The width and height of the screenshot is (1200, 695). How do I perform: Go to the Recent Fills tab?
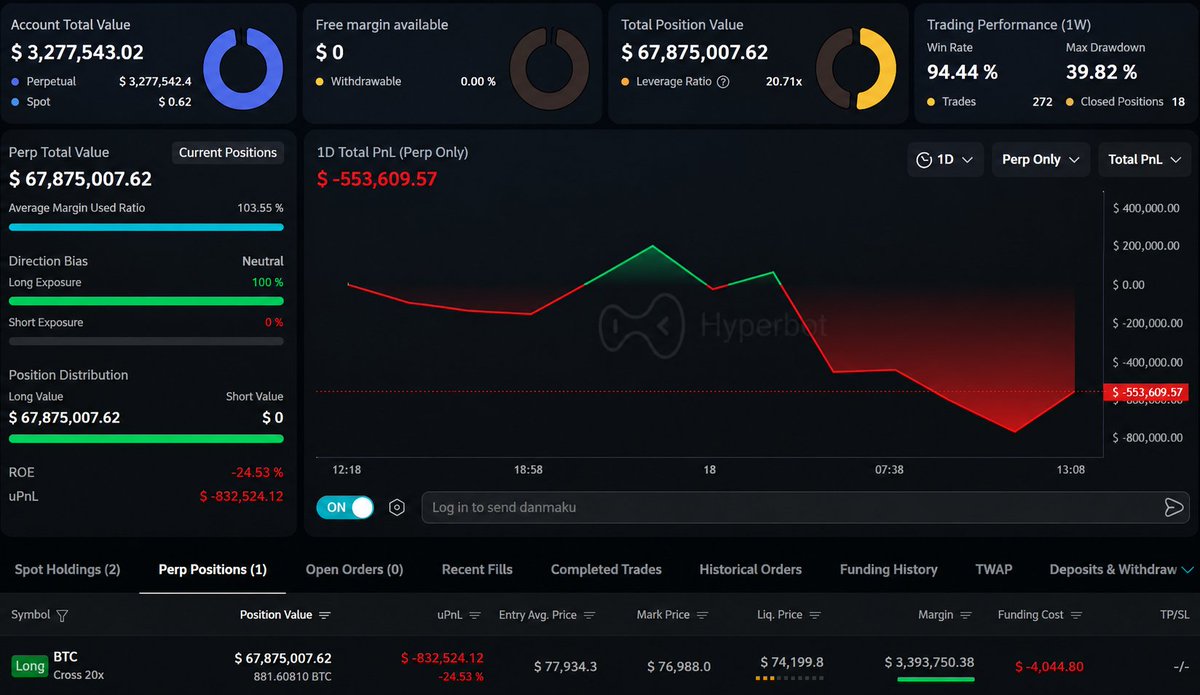(477, 569)
